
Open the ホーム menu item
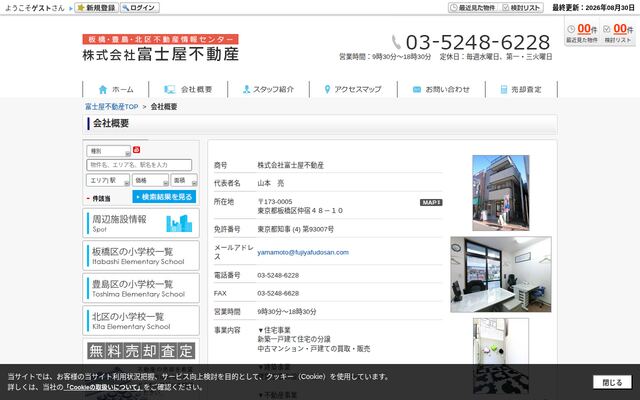tap(116, 89)
